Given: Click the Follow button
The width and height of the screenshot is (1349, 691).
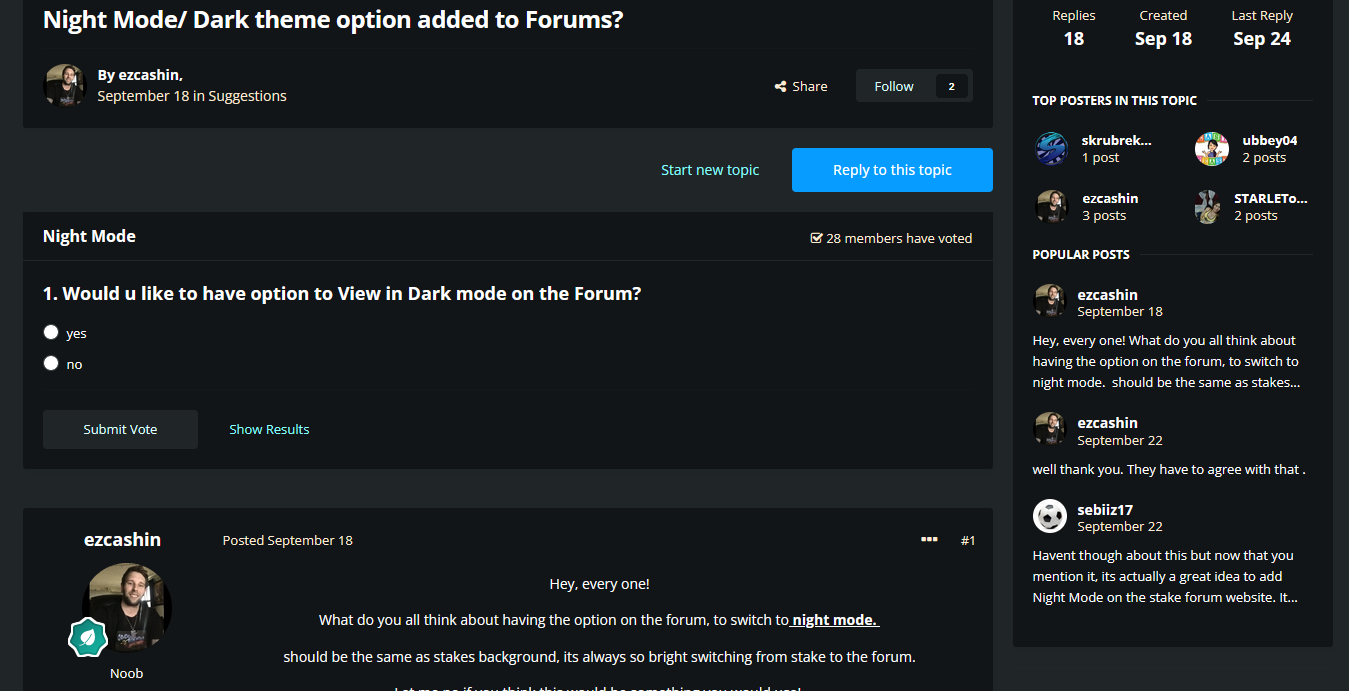Looking at the screenshot, I should pos(894,86).
